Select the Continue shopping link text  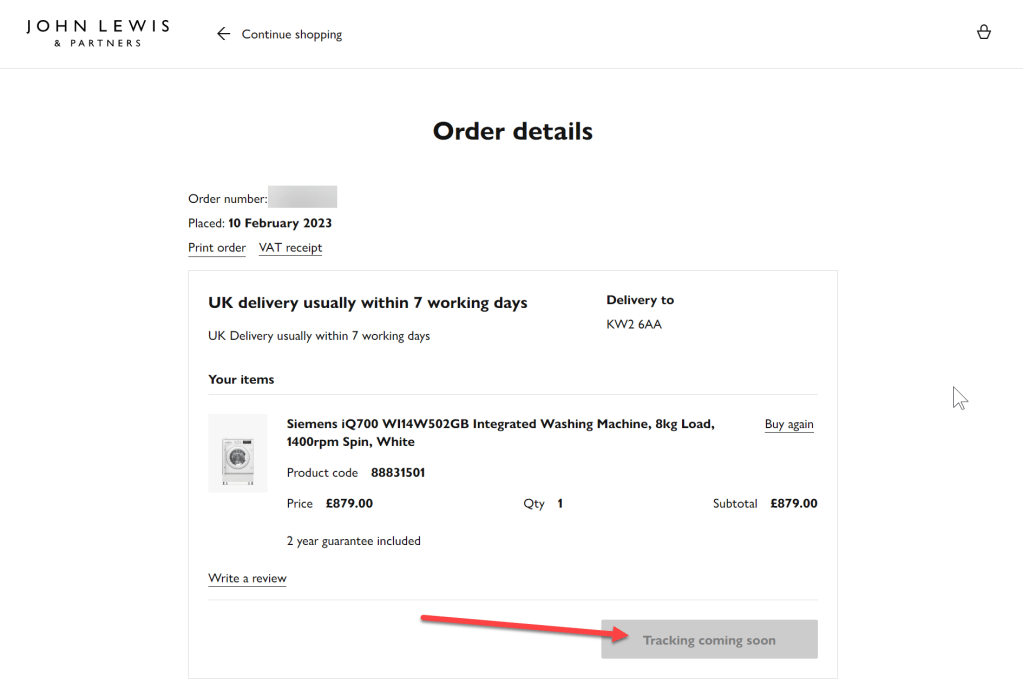pyautogui.click(x=292, y=34)
